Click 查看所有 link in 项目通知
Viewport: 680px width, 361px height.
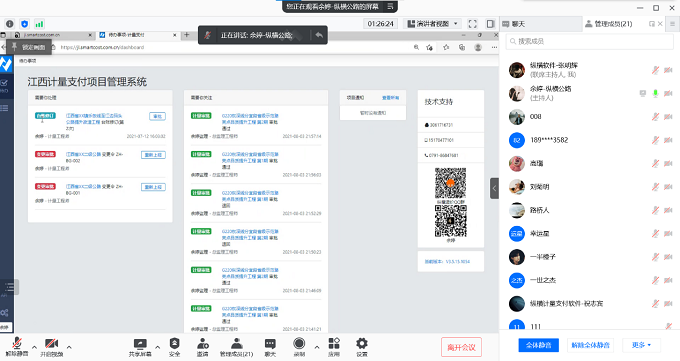(390, 98)
